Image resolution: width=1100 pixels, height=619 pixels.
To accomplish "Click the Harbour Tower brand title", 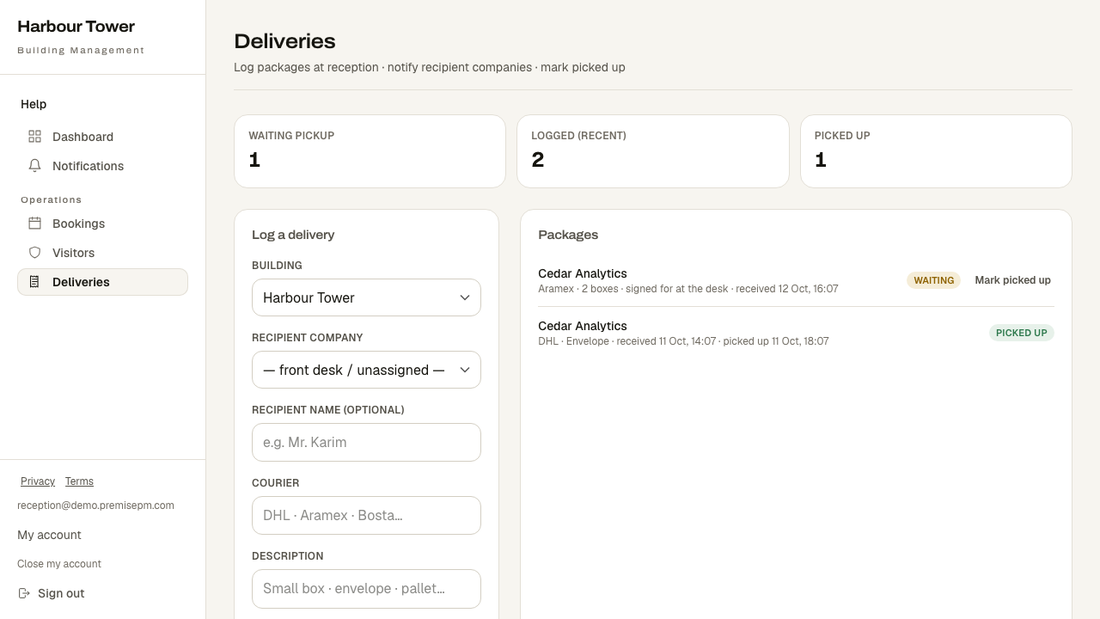I will (x=76, y=27).
